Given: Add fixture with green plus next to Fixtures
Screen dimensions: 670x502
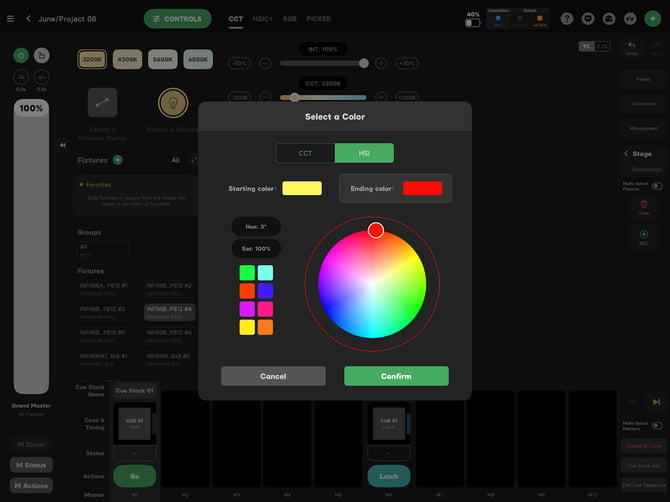Looking at the screenshot, I should coord(118,160).
